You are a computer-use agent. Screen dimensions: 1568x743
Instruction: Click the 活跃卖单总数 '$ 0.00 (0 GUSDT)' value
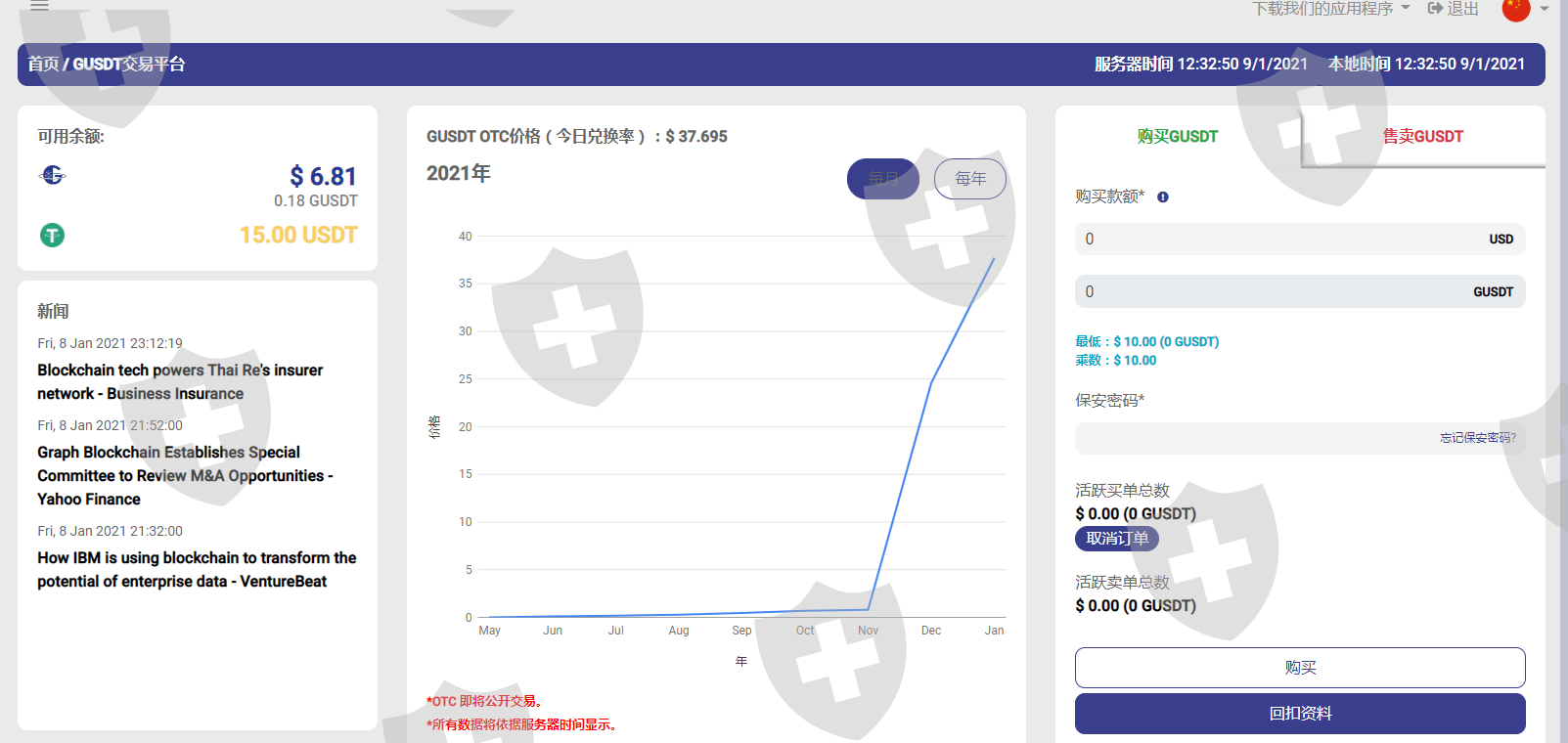pyautogui.click(x=1136, y=606)
